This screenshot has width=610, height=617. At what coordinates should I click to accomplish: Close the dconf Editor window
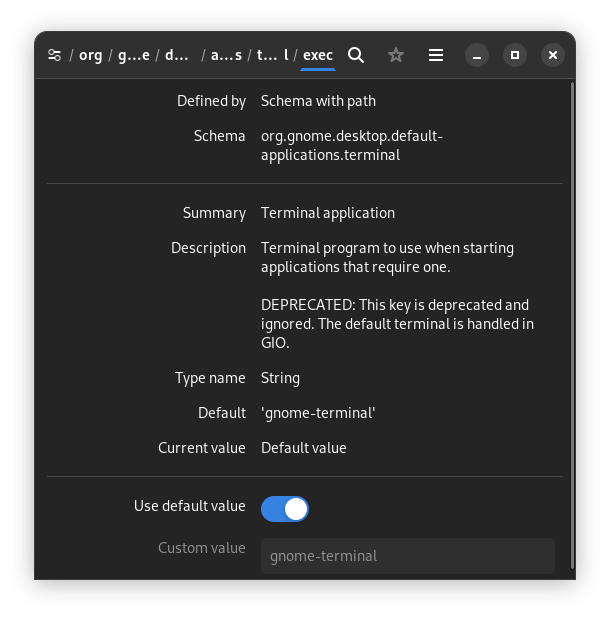(x=553, y=55)
